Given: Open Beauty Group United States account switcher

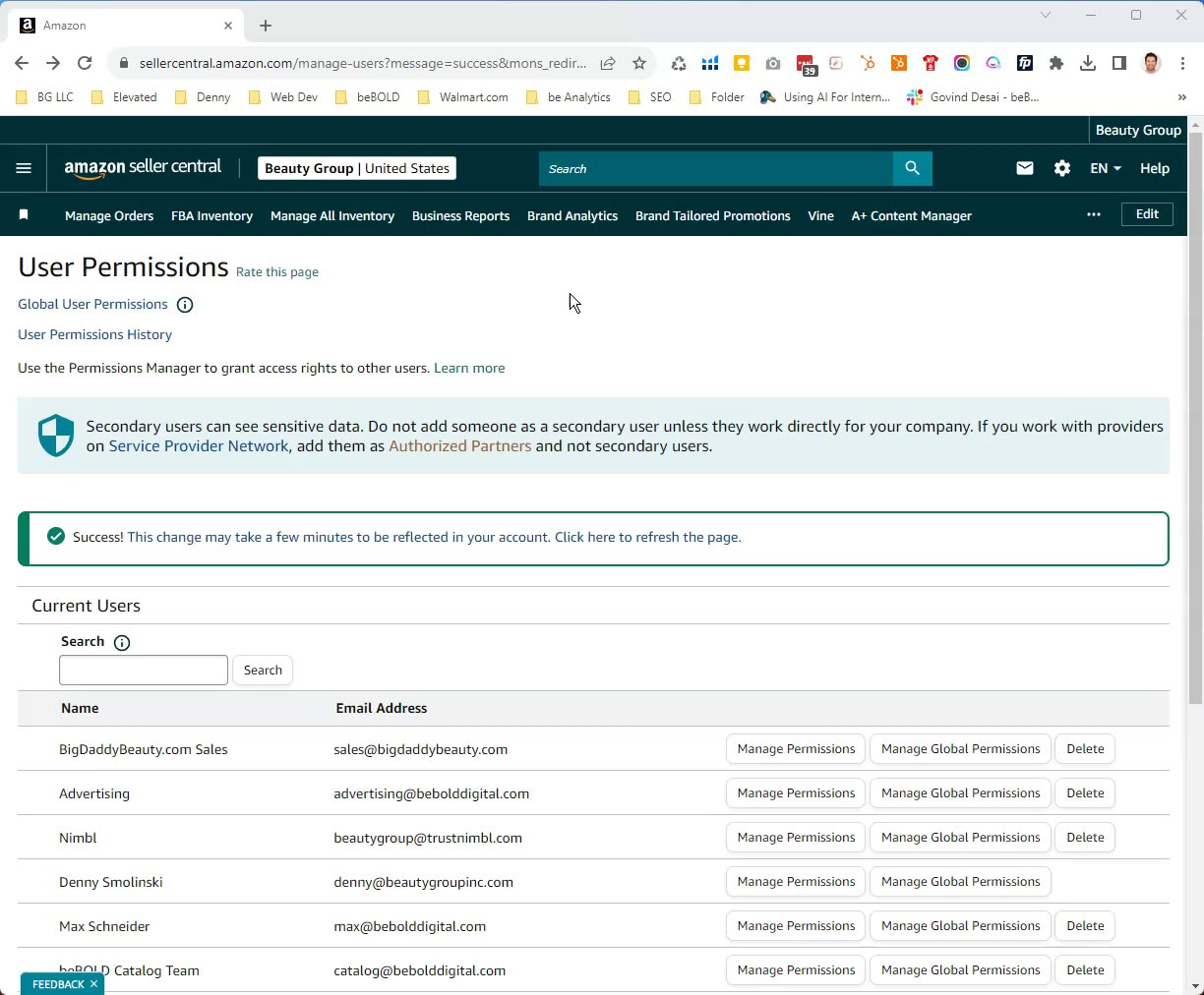Looking at the screenshot, I should click(357, 168).
